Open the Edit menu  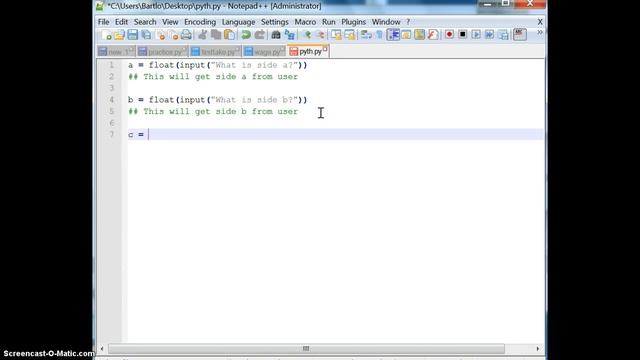click(x=121, y=22)
